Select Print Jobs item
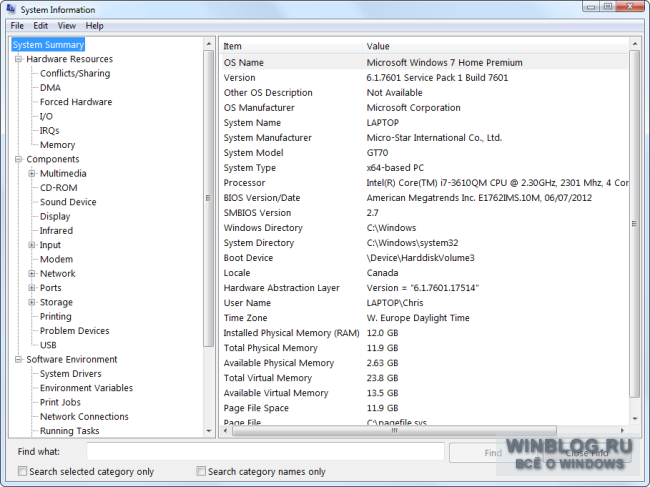 point(60,402)
